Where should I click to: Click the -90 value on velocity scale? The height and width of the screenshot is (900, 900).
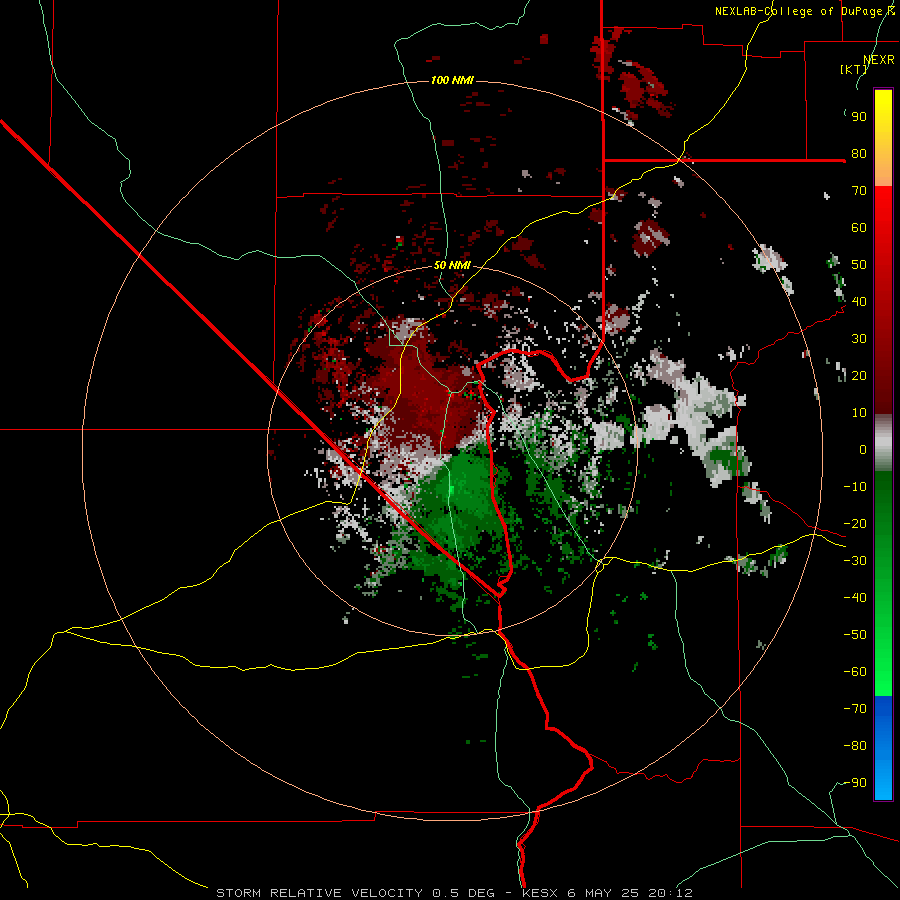855,783
